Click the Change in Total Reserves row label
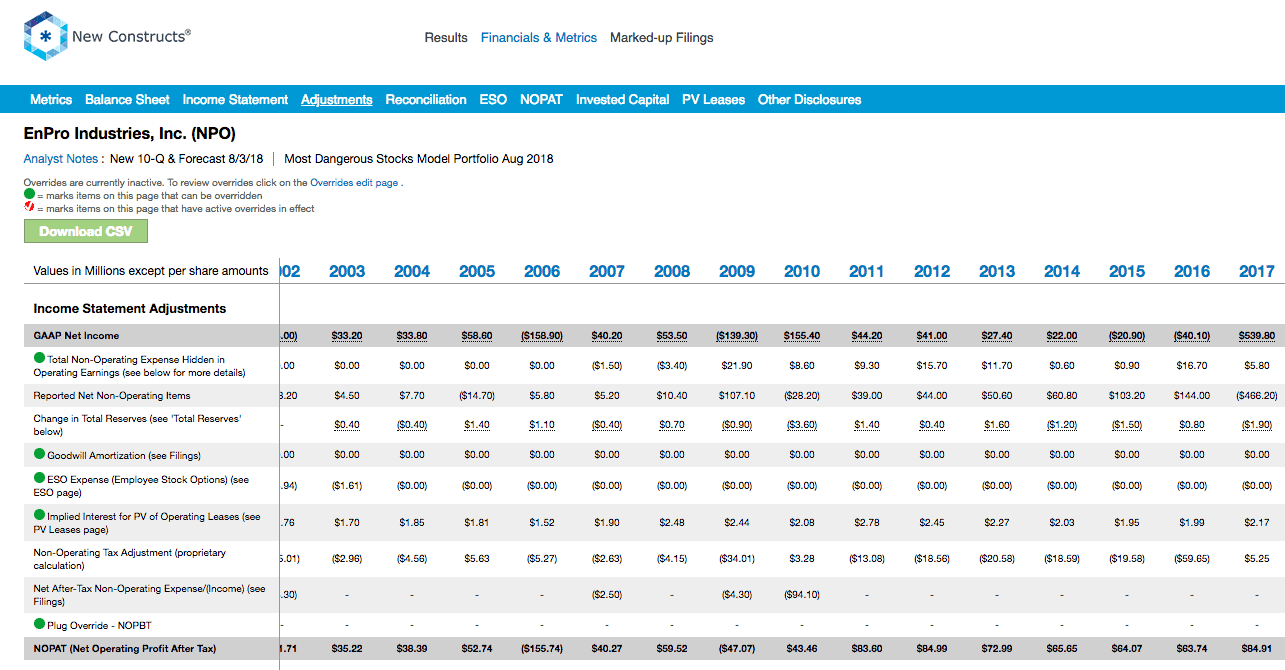Viewport: 1285px width, 670px height. pyautogui.click(x=137, y=425)
